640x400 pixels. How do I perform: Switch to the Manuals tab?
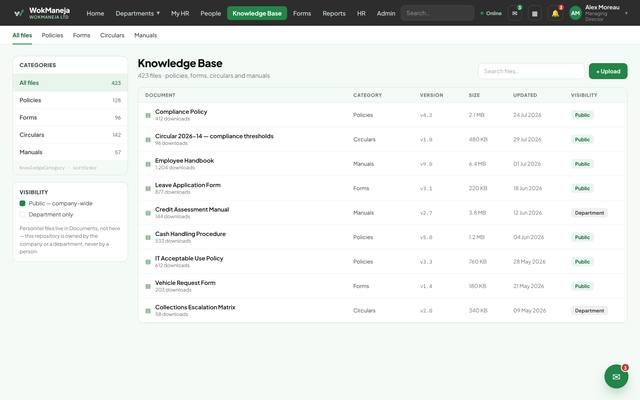146,36
